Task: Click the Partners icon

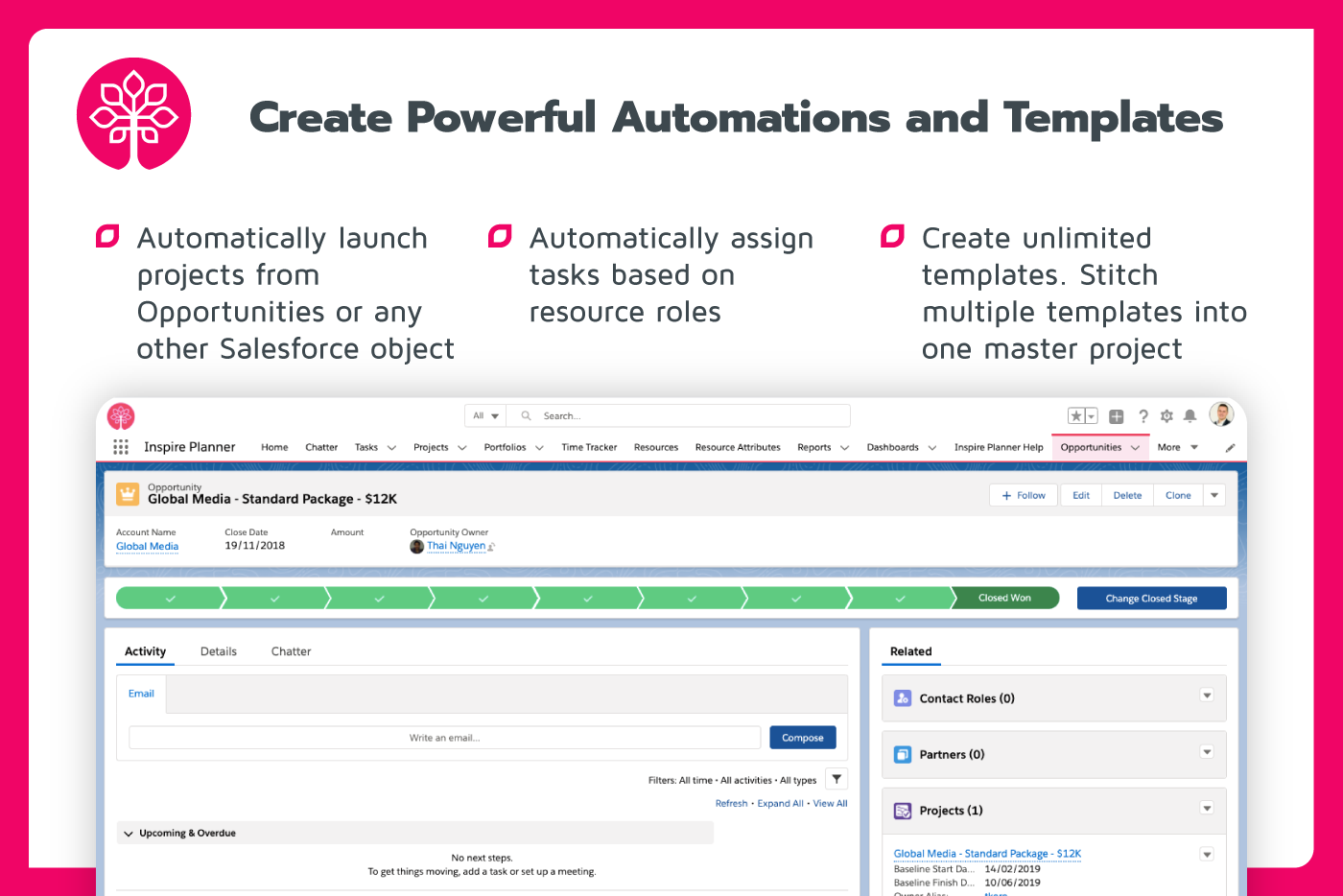Action: (903, 754)
